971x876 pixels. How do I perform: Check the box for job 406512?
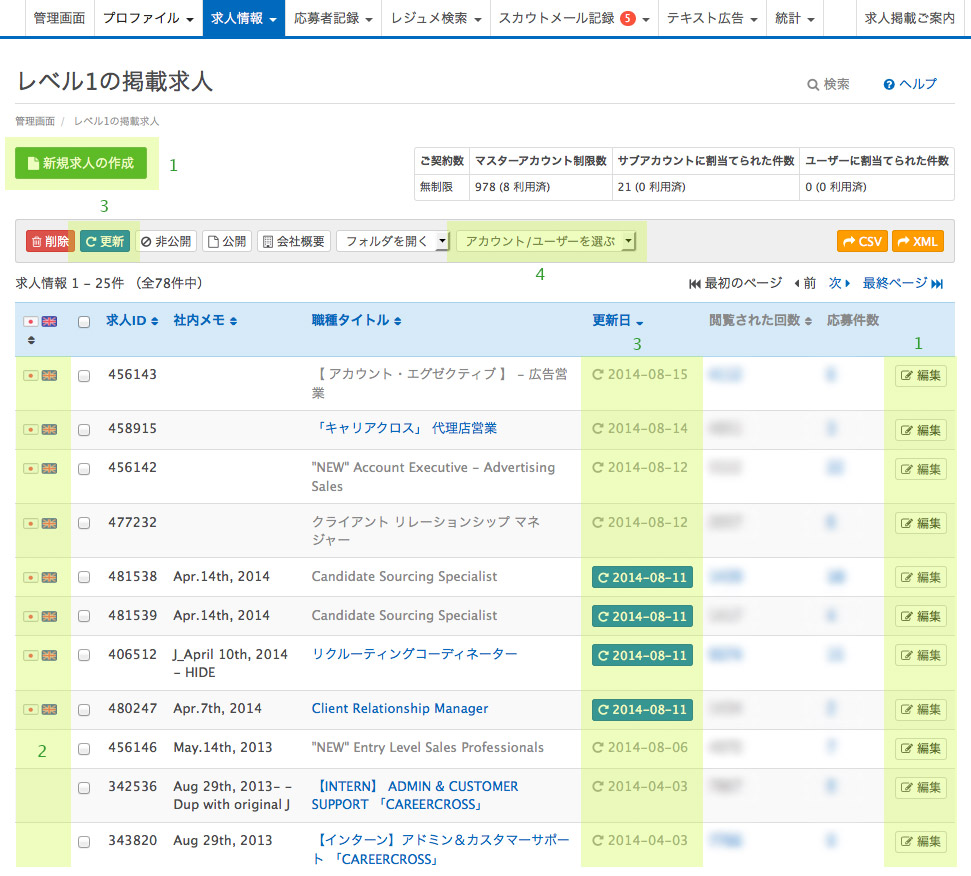[84, 655]
